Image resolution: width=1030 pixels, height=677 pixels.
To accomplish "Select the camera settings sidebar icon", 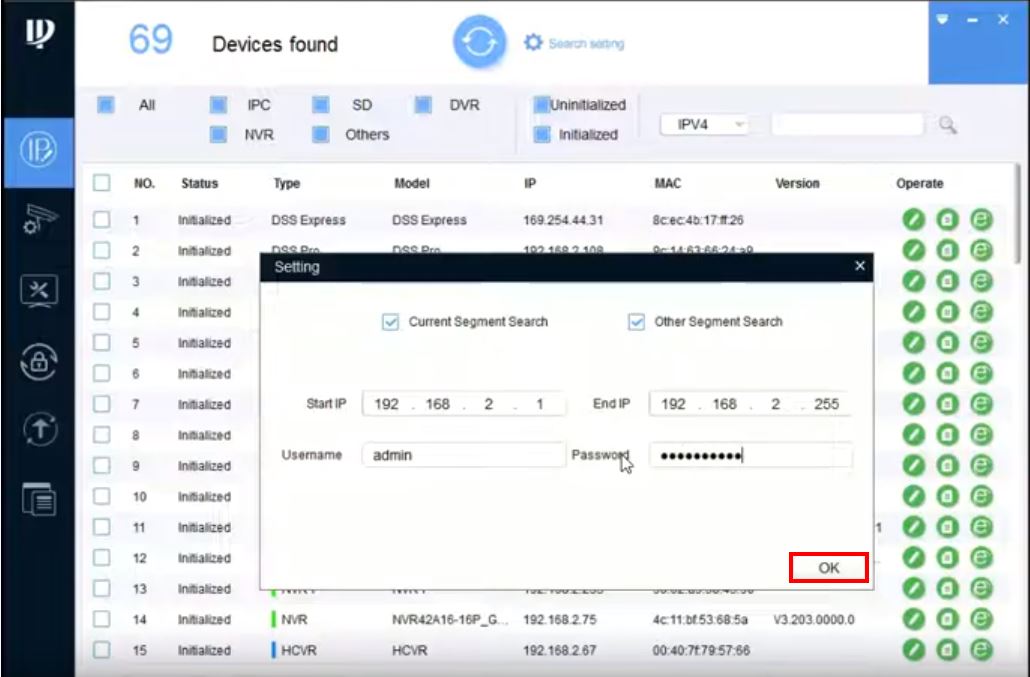I will (37, 222).
